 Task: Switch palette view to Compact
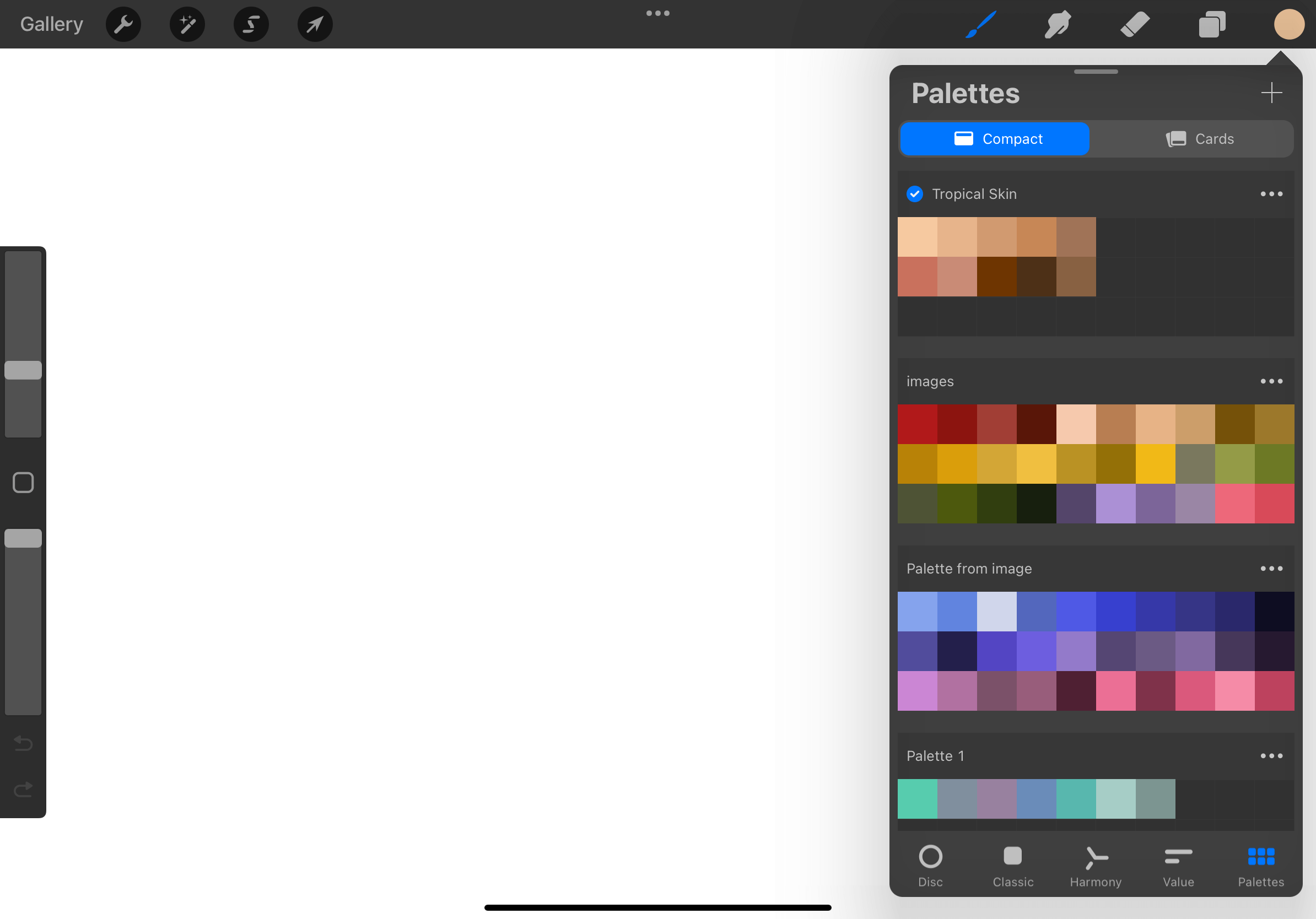point(995,139)
